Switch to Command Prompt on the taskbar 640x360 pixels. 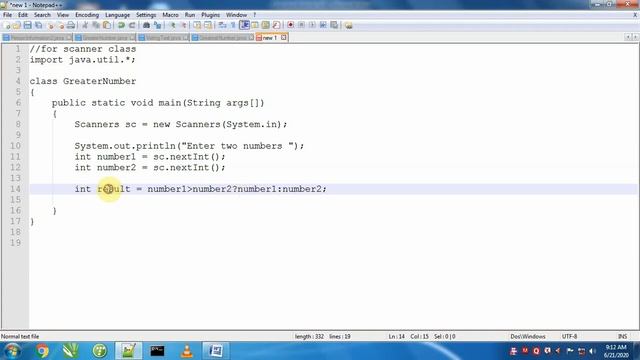[157, 351]
